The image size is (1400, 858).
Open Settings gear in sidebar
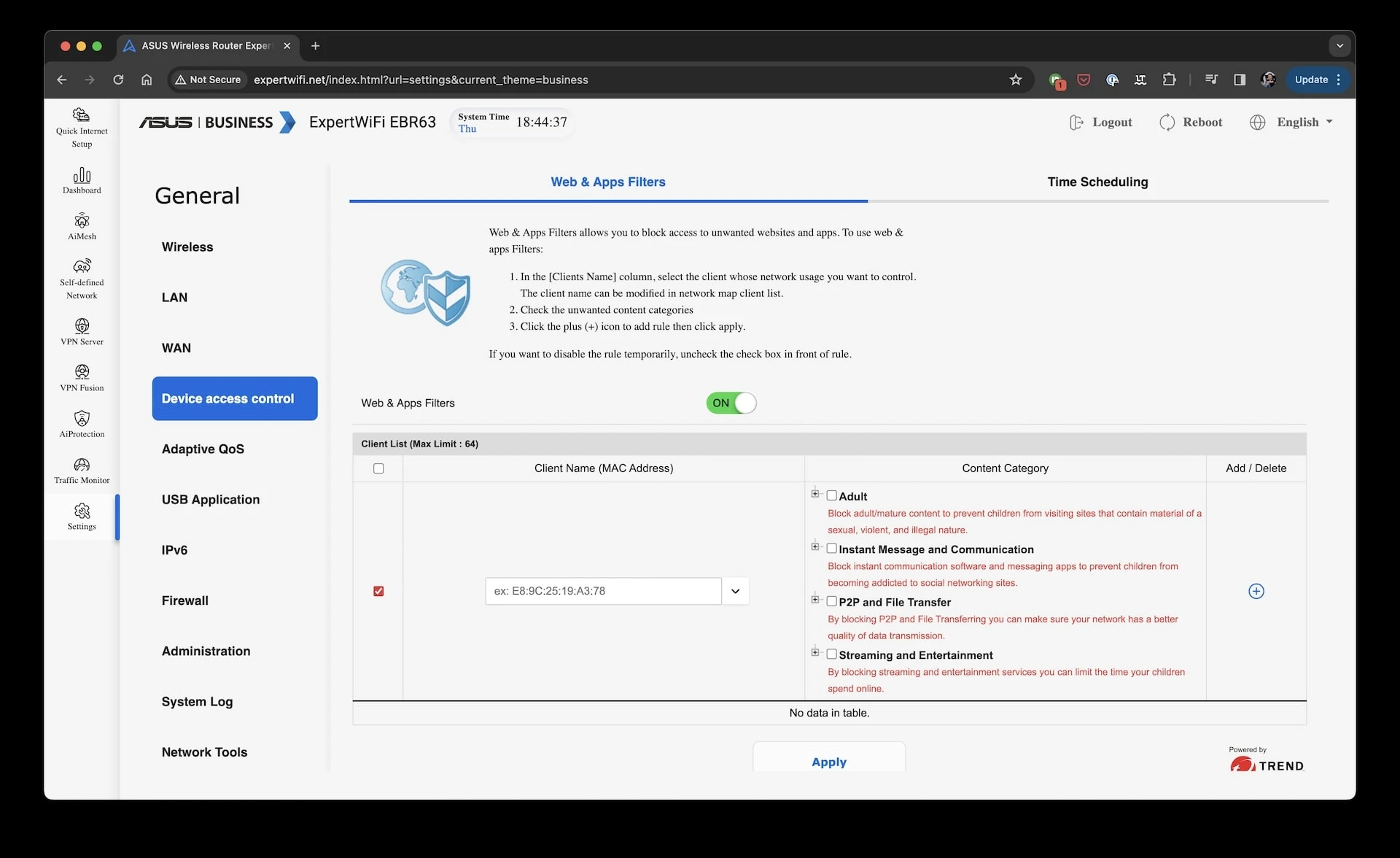point(82,517)
